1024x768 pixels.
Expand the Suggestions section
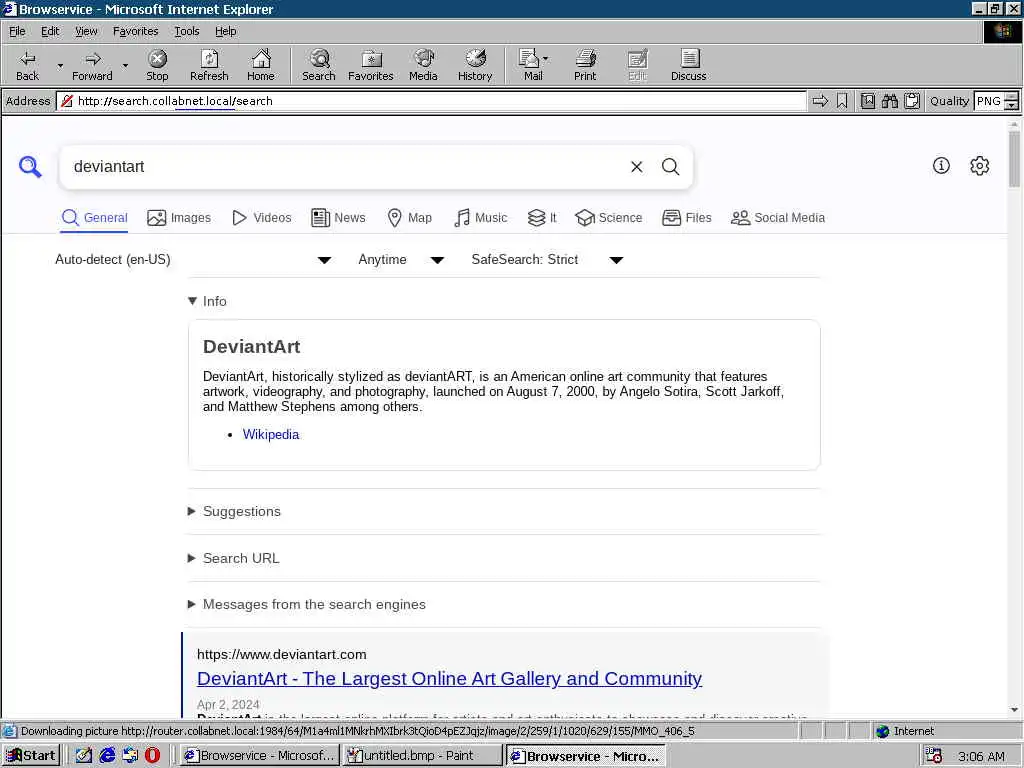click(x=234, y=511)
